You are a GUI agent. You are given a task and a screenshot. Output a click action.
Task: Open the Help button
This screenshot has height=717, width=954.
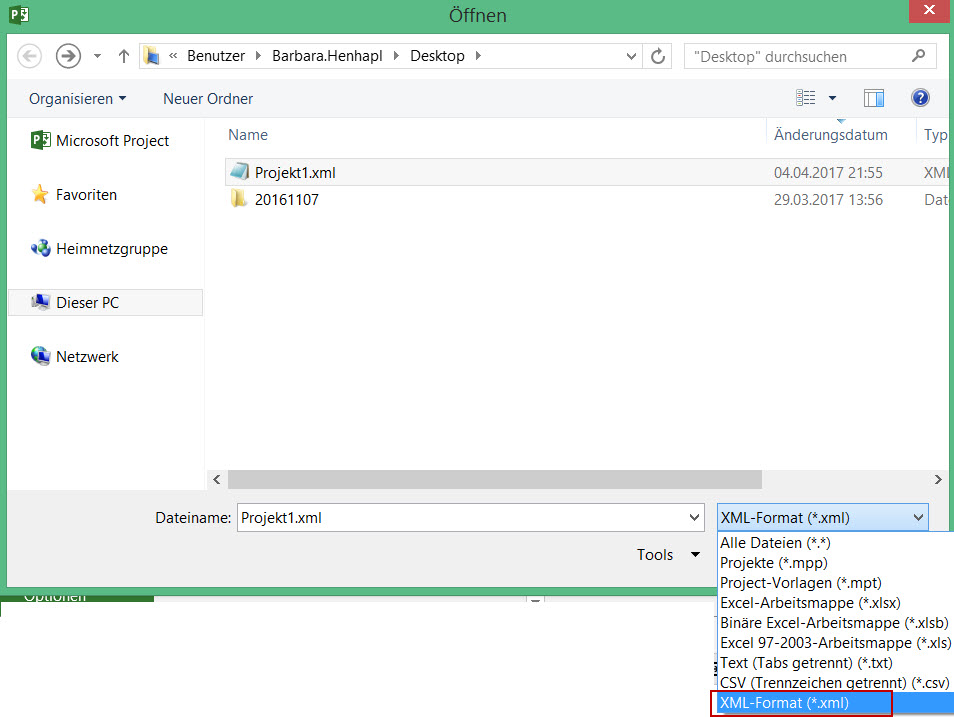[x=920, y=97]
